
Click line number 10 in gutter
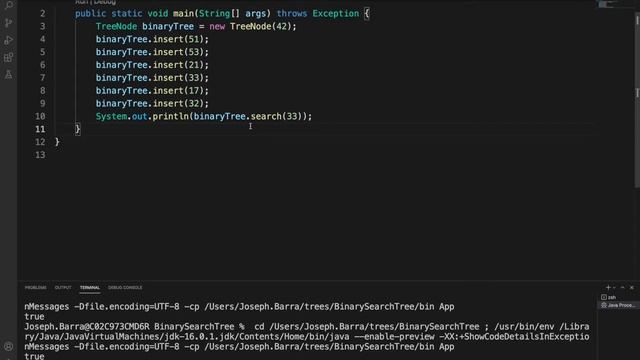point(40,116)
